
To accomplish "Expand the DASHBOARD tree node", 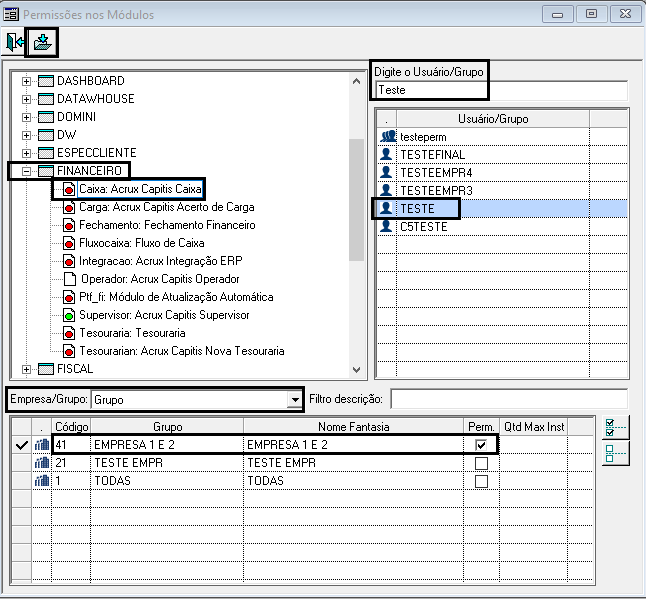I will point(26,81).
